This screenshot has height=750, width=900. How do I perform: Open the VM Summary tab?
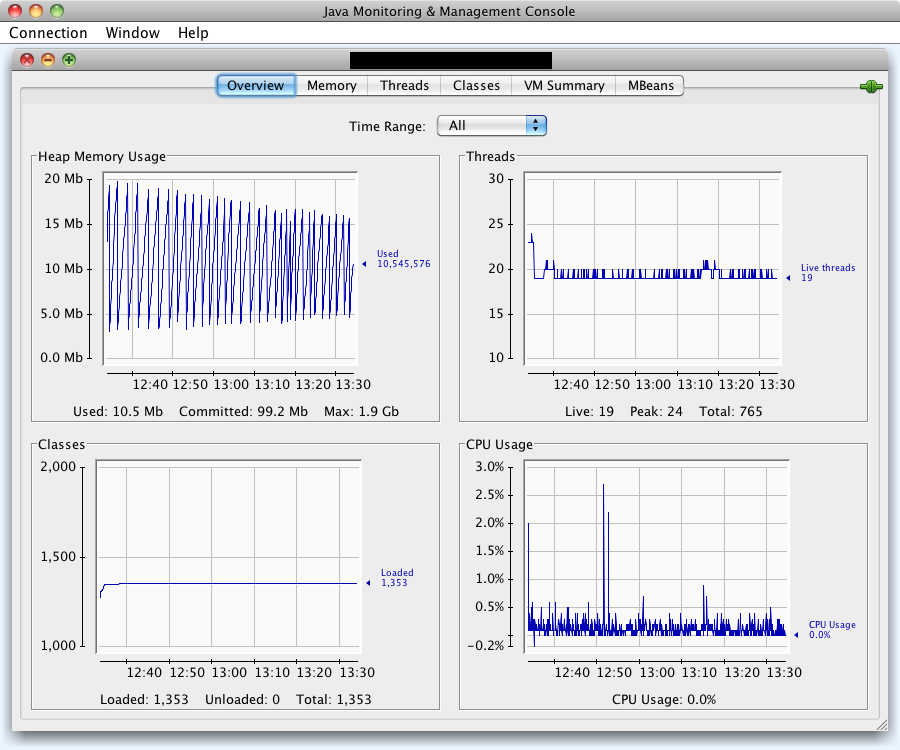tap(564, 85)
